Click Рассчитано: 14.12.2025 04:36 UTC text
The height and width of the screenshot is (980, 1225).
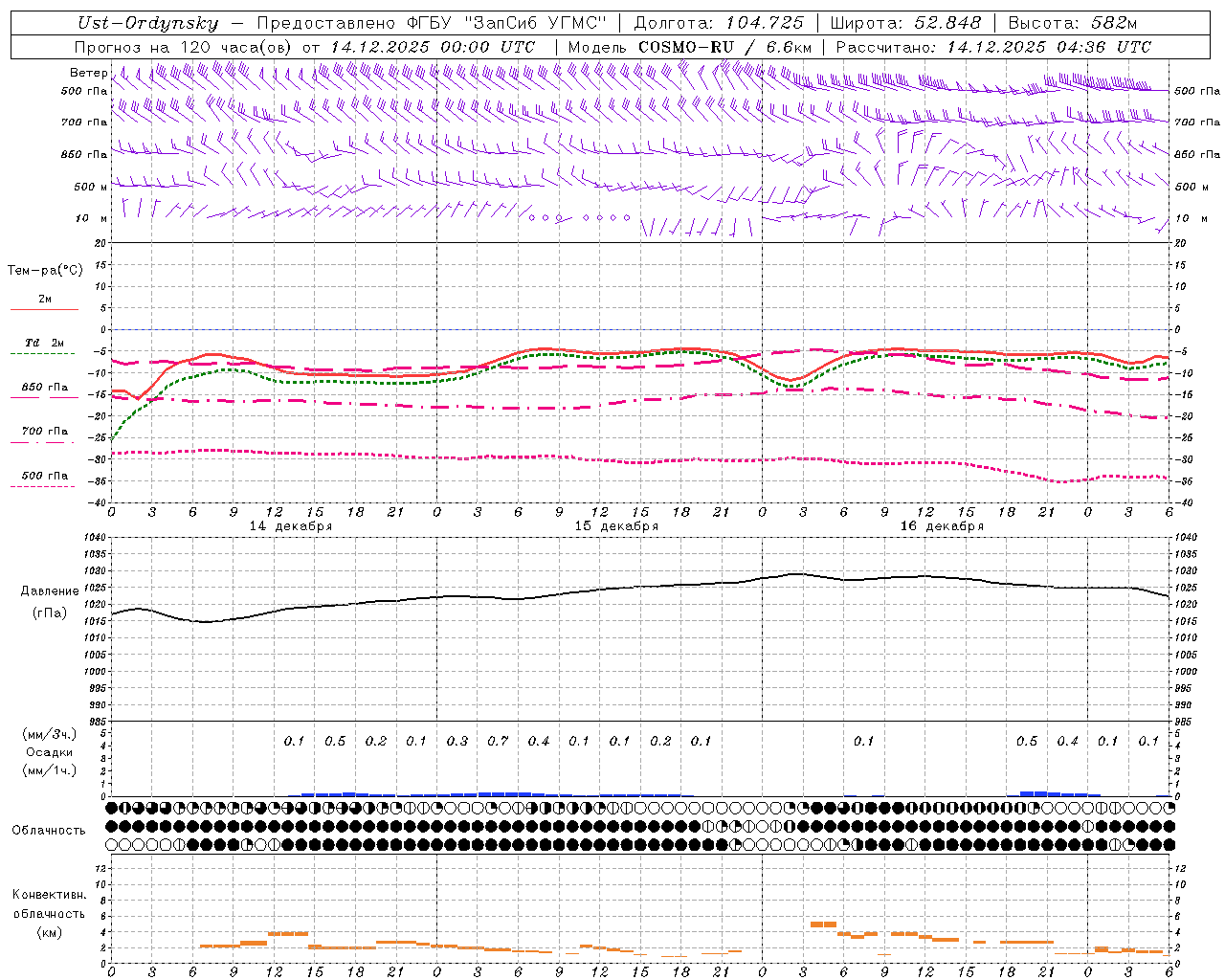[993, 47]
